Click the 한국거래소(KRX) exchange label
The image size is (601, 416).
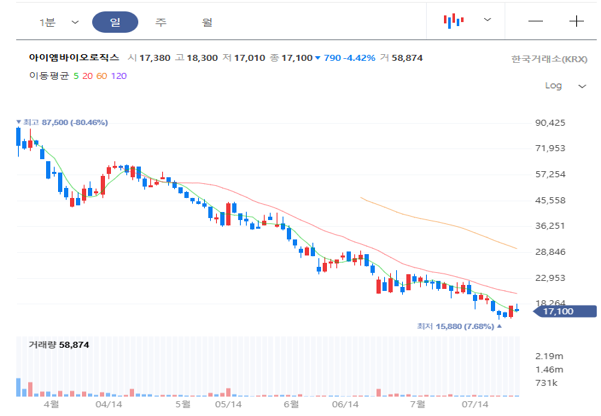[549, 59]
